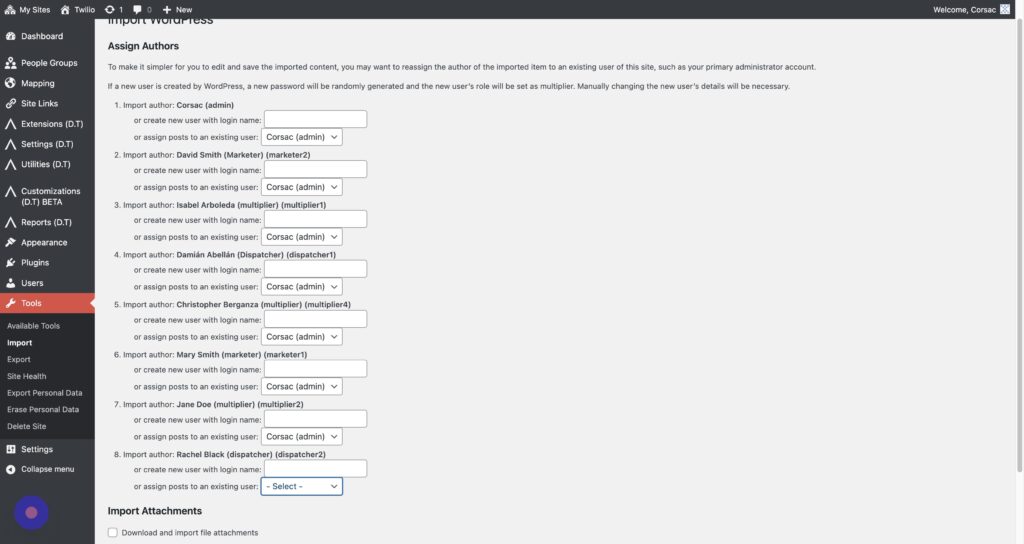
Task: Enable Download and import file attachments checkbox
Action: pyautogui.click(x=113, y=532)
